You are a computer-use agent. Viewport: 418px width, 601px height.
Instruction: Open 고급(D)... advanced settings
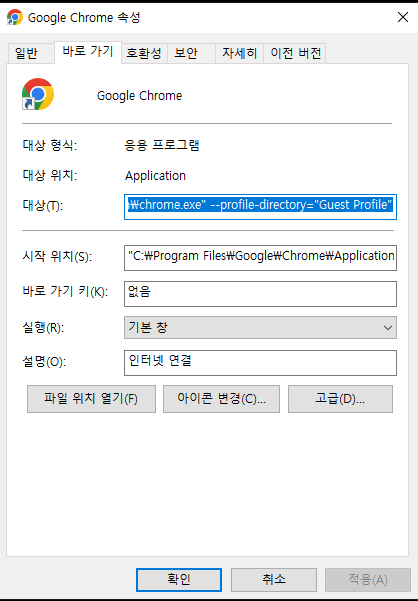tap(340, 399)
